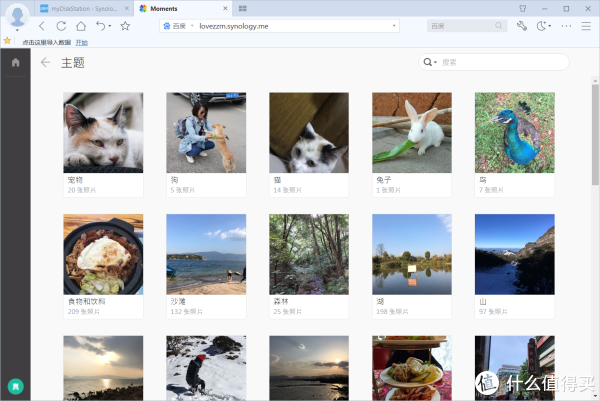Click the browser home page icon
The width and height of the screenshot is (600, 401).
[80, 26]
